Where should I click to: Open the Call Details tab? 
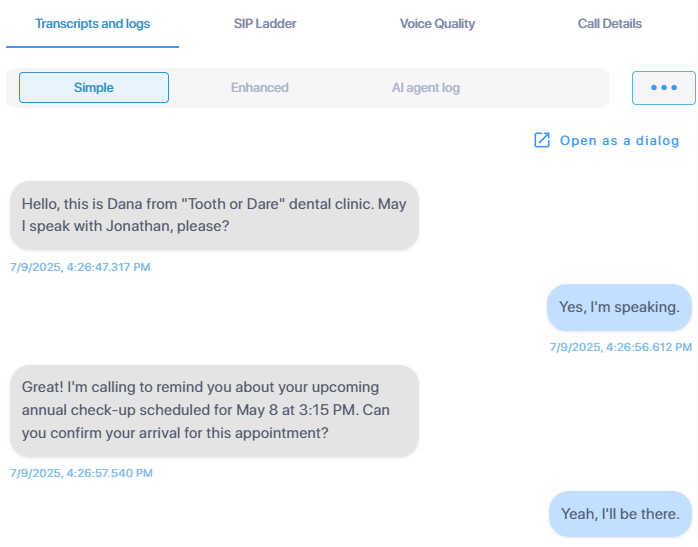[x=609, y=24]
